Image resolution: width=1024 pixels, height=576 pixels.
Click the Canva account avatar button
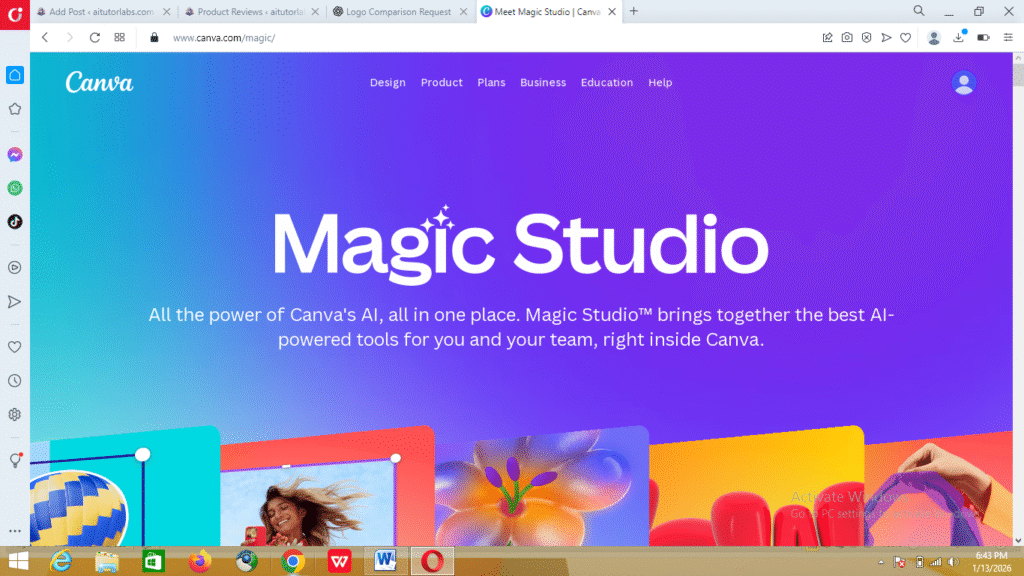[963, 84]
